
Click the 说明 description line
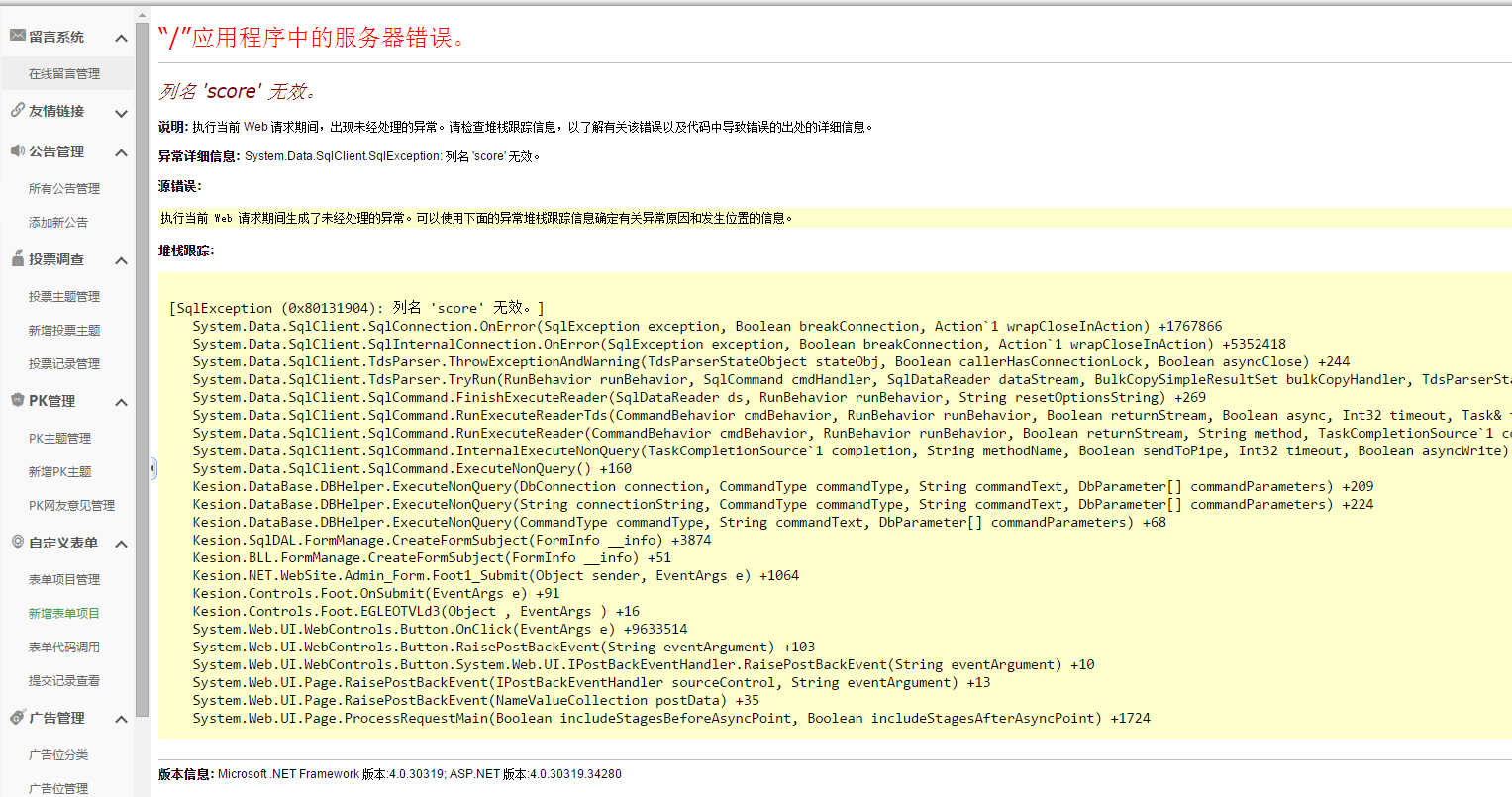517,127
